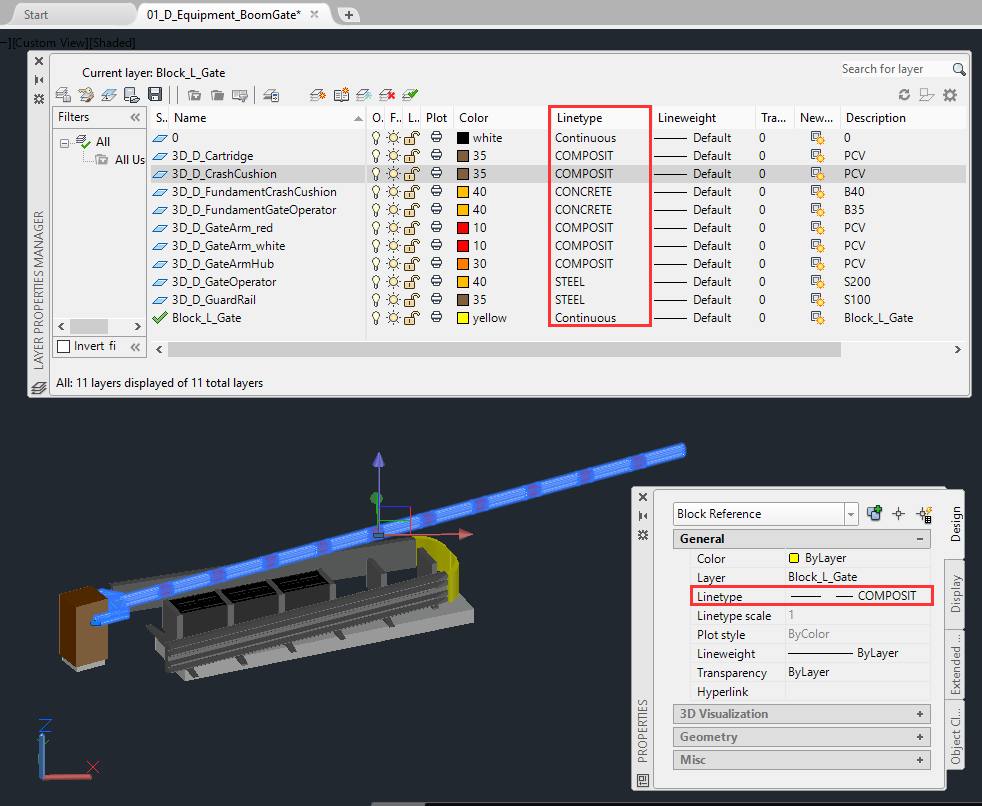Open the Display tab in Properties palette

pos(956,594)
